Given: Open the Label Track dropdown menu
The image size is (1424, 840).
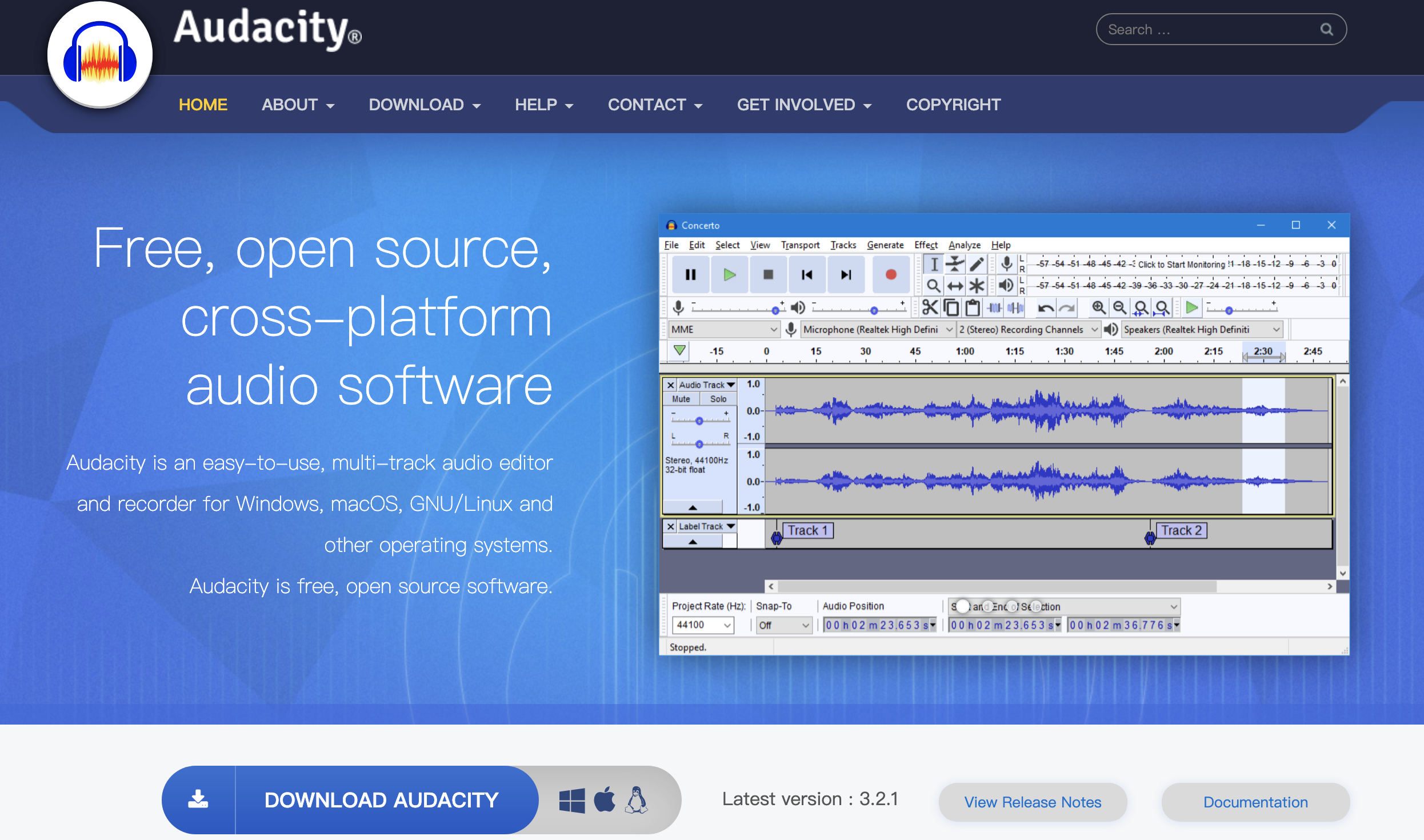Looking at the screenshot, I should 707,526.
